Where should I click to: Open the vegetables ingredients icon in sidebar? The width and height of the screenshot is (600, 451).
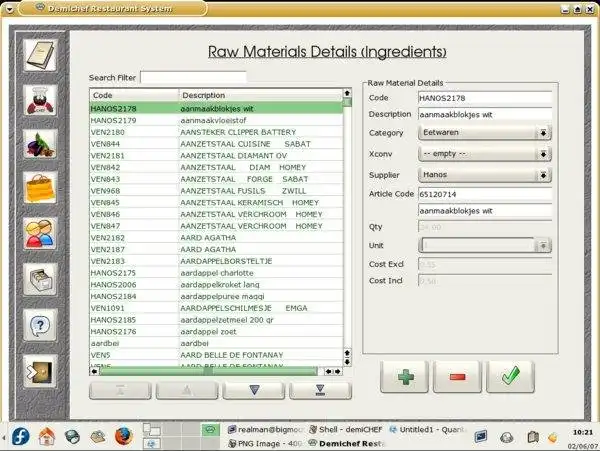[x=40, y=145]
